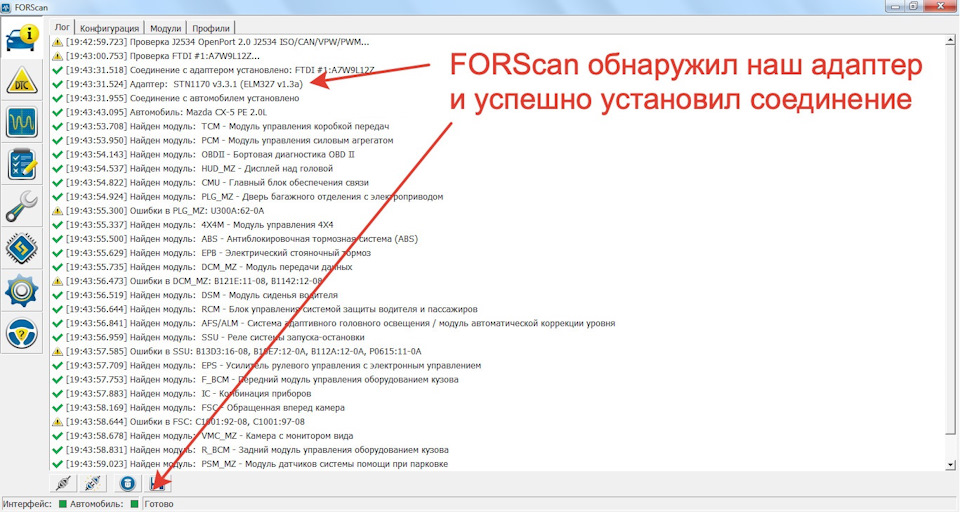Click green checkmark beside STN1170 adapter line
Viewport: 960px width, 512px height.
[x=58, y=84]
